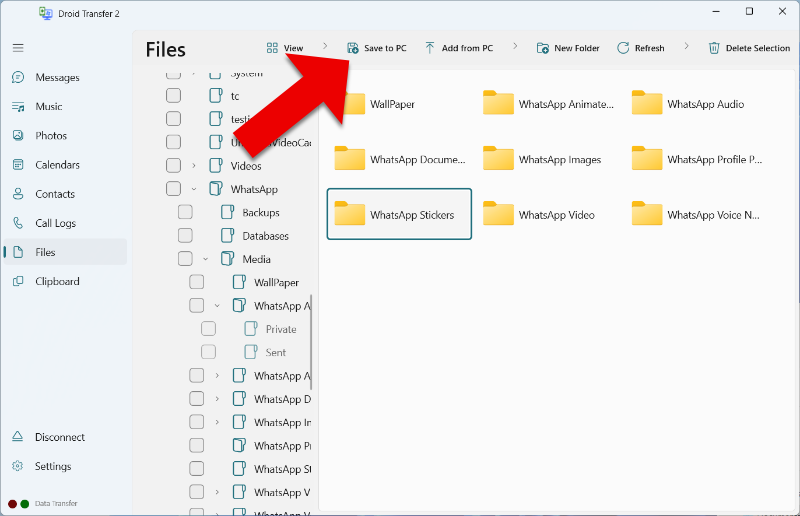Select the Backups tree folder icon
800x516 pixels.
coord(228,212)
